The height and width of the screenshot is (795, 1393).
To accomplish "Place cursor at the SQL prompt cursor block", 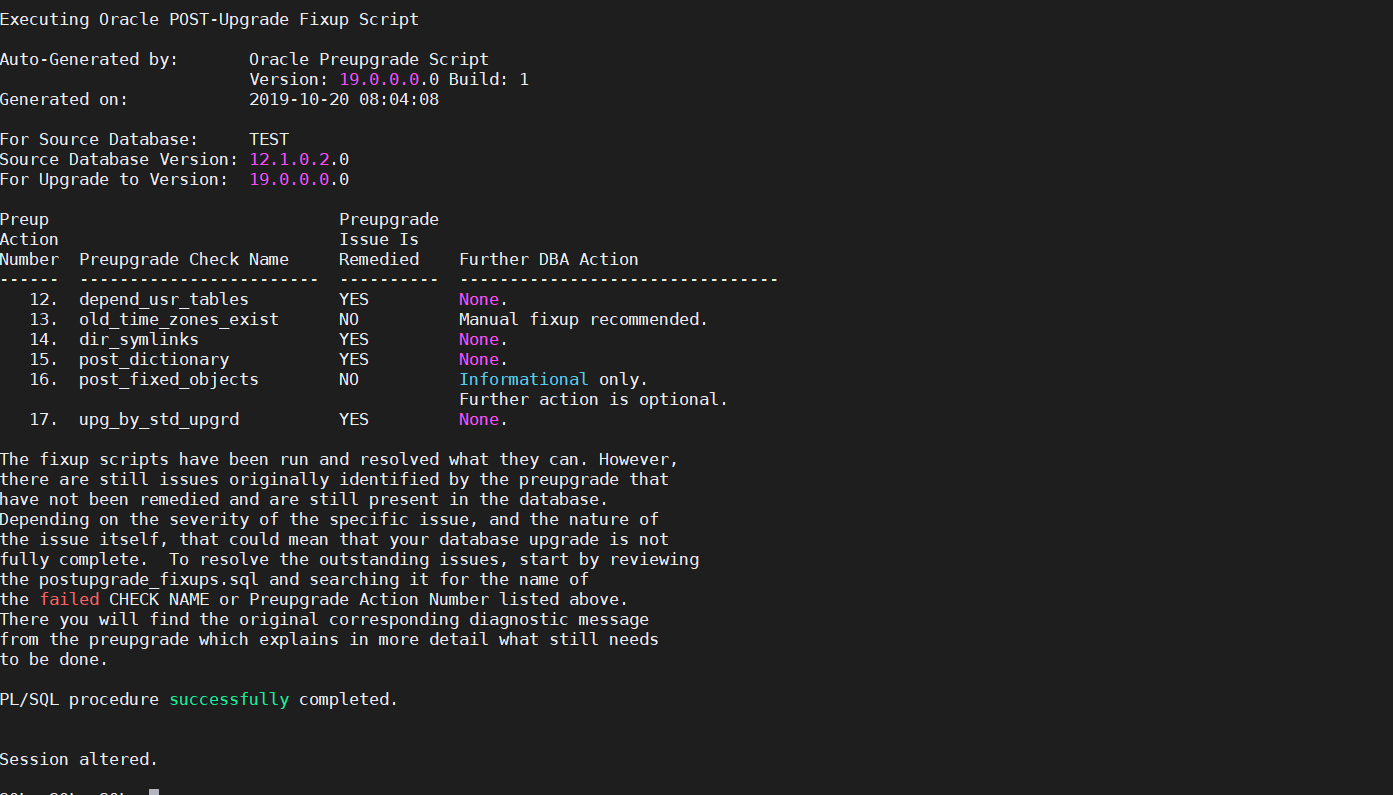I will pyautogui.click(x=154, y=792).
